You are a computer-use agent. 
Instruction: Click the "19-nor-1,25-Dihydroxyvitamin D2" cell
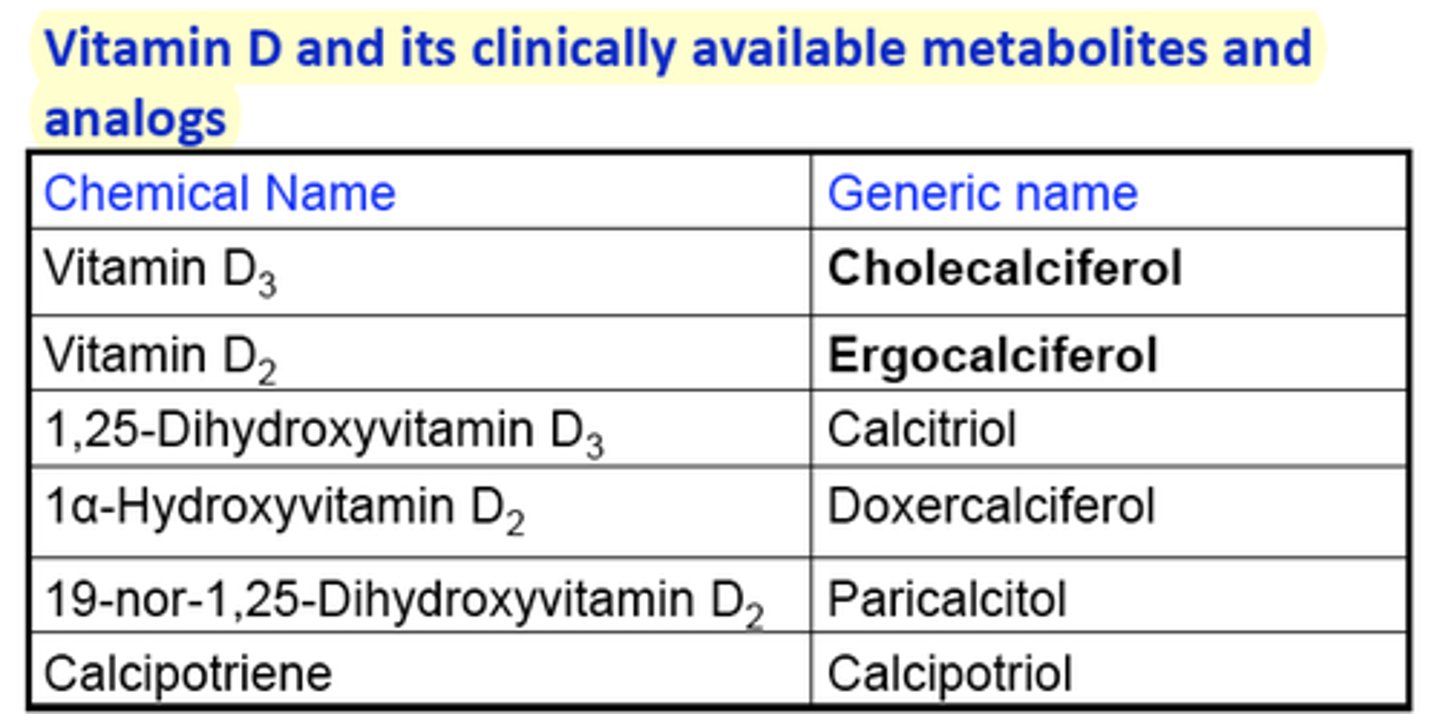pos(404,599)
